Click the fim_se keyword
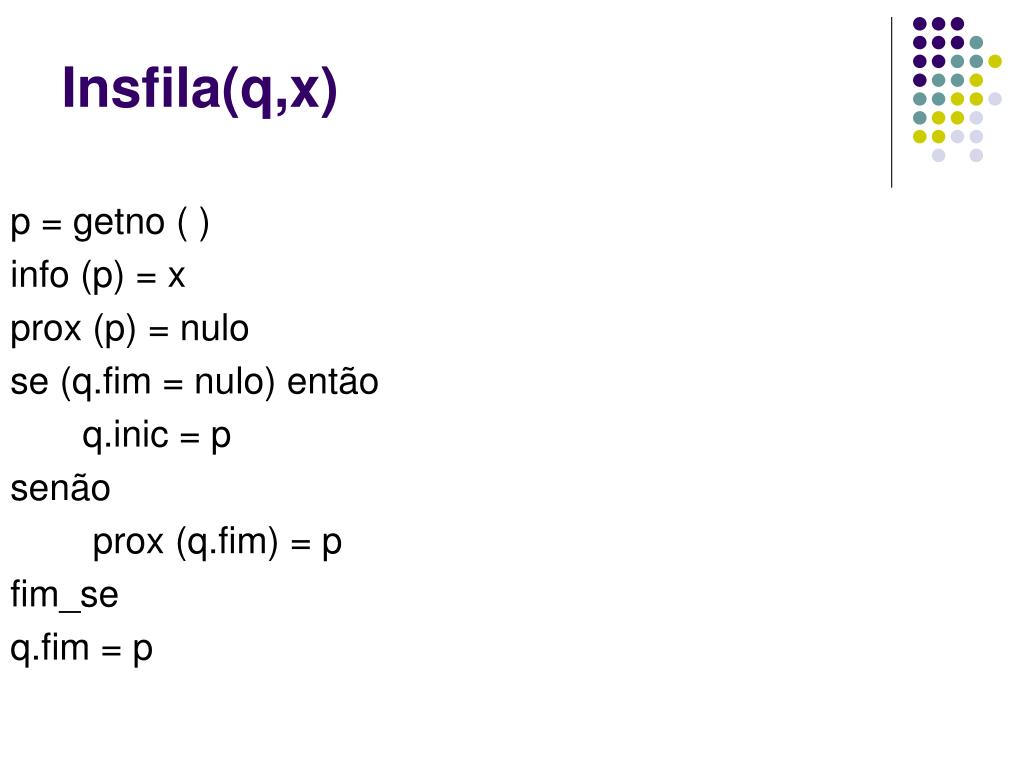Viewport: 1024px width, 768px height. [64, 596]
